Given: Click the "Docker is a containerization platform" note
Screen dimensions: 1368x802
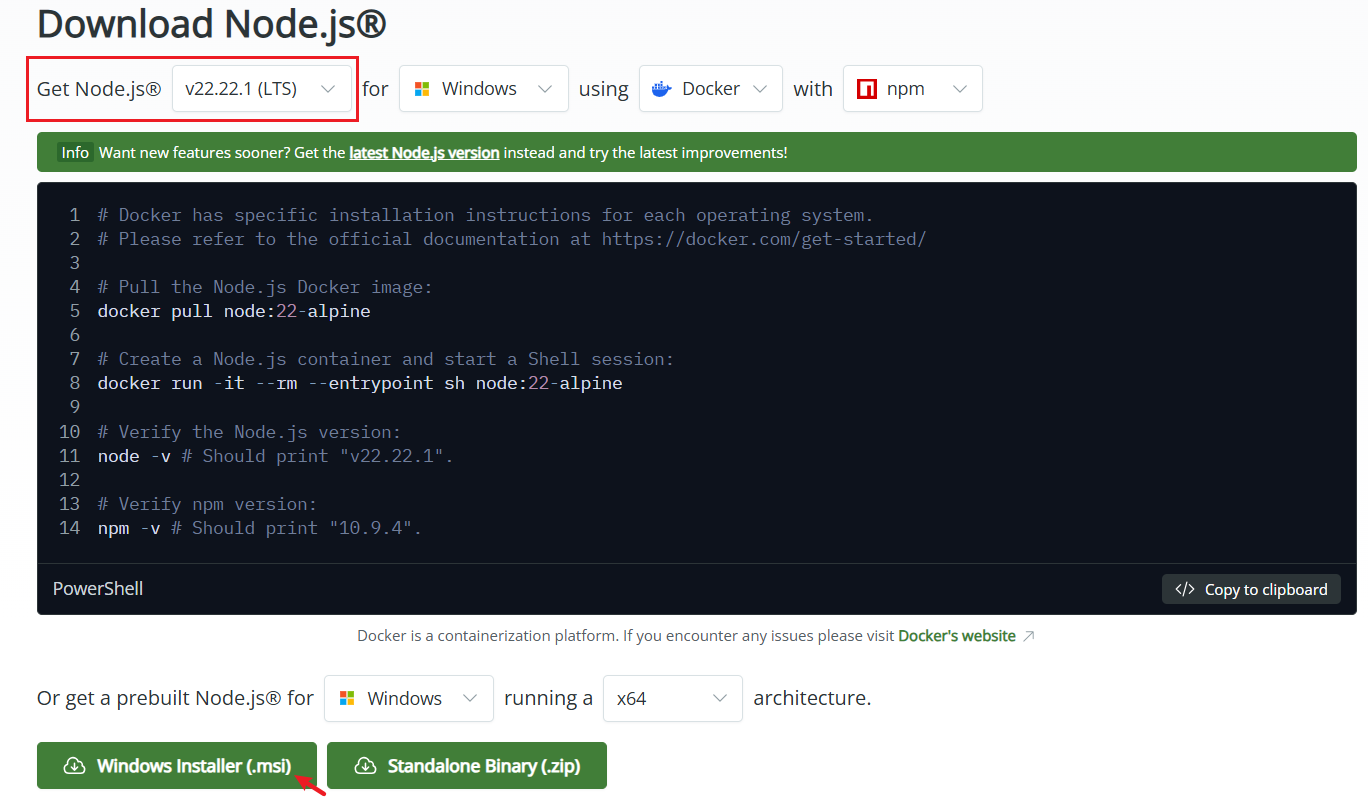Looking at the screenshot, I should [x=625, y=636].
